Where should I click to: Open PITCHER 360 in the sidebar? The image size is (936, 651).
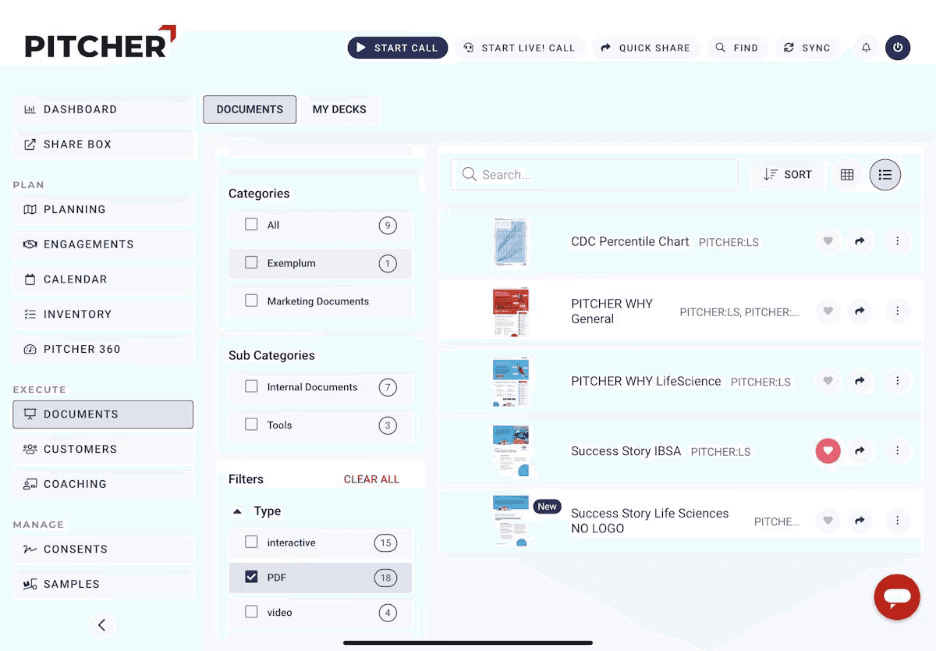[103, 349]
